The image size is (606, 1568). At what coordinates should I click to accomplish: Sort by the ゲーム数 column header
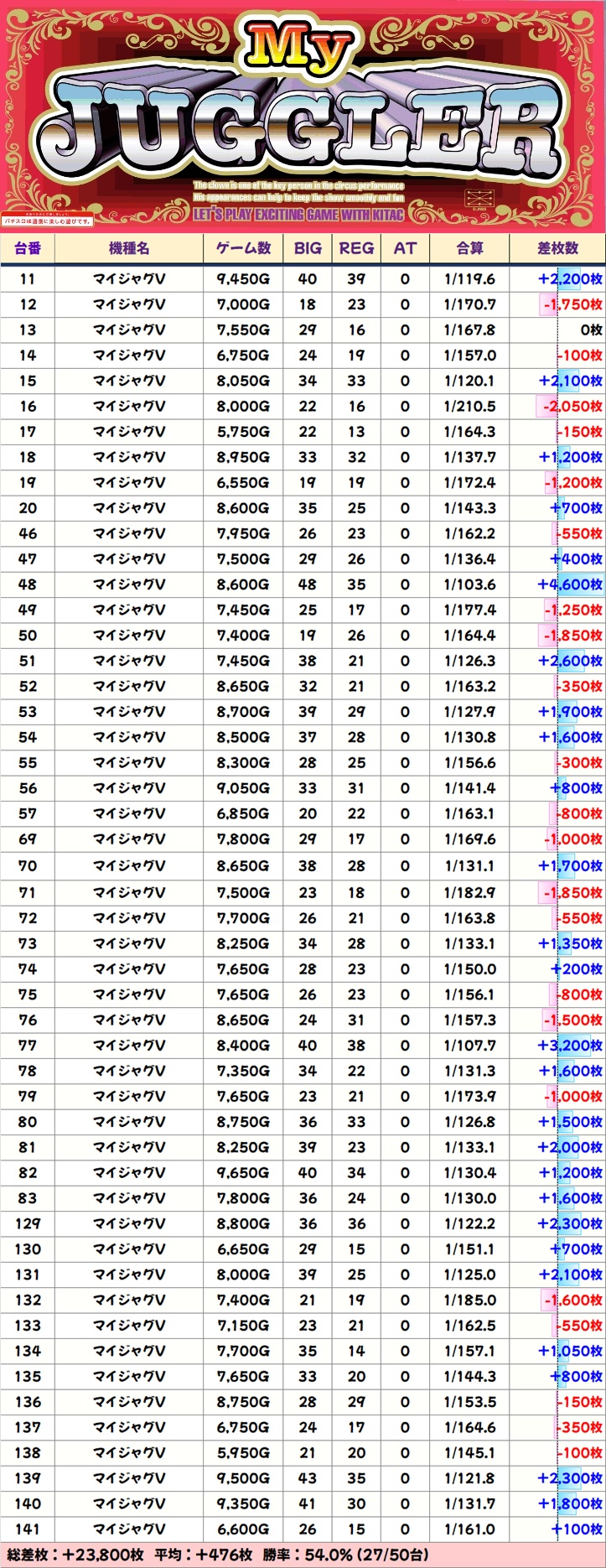coord(243,248)
